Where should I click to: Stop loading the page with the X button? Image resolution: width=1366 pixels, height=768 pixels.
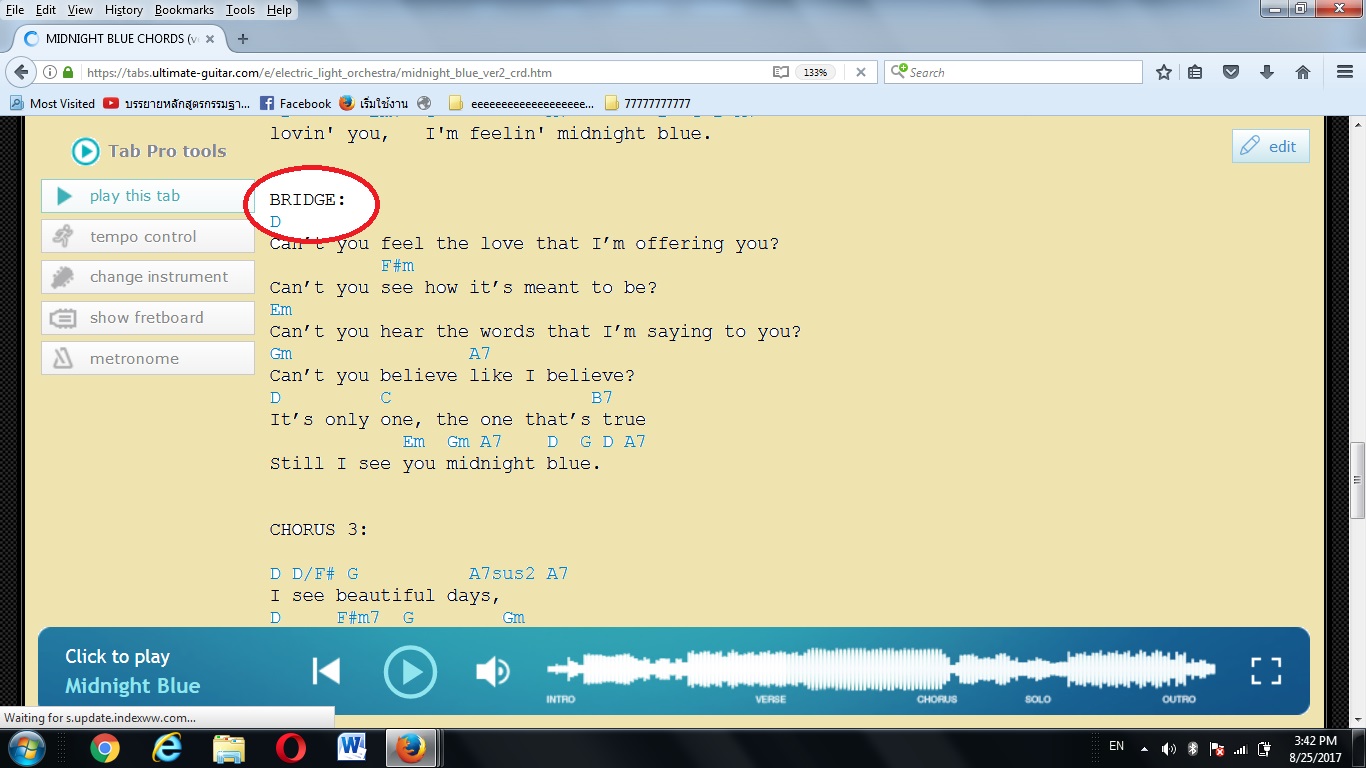pos(860,72)
